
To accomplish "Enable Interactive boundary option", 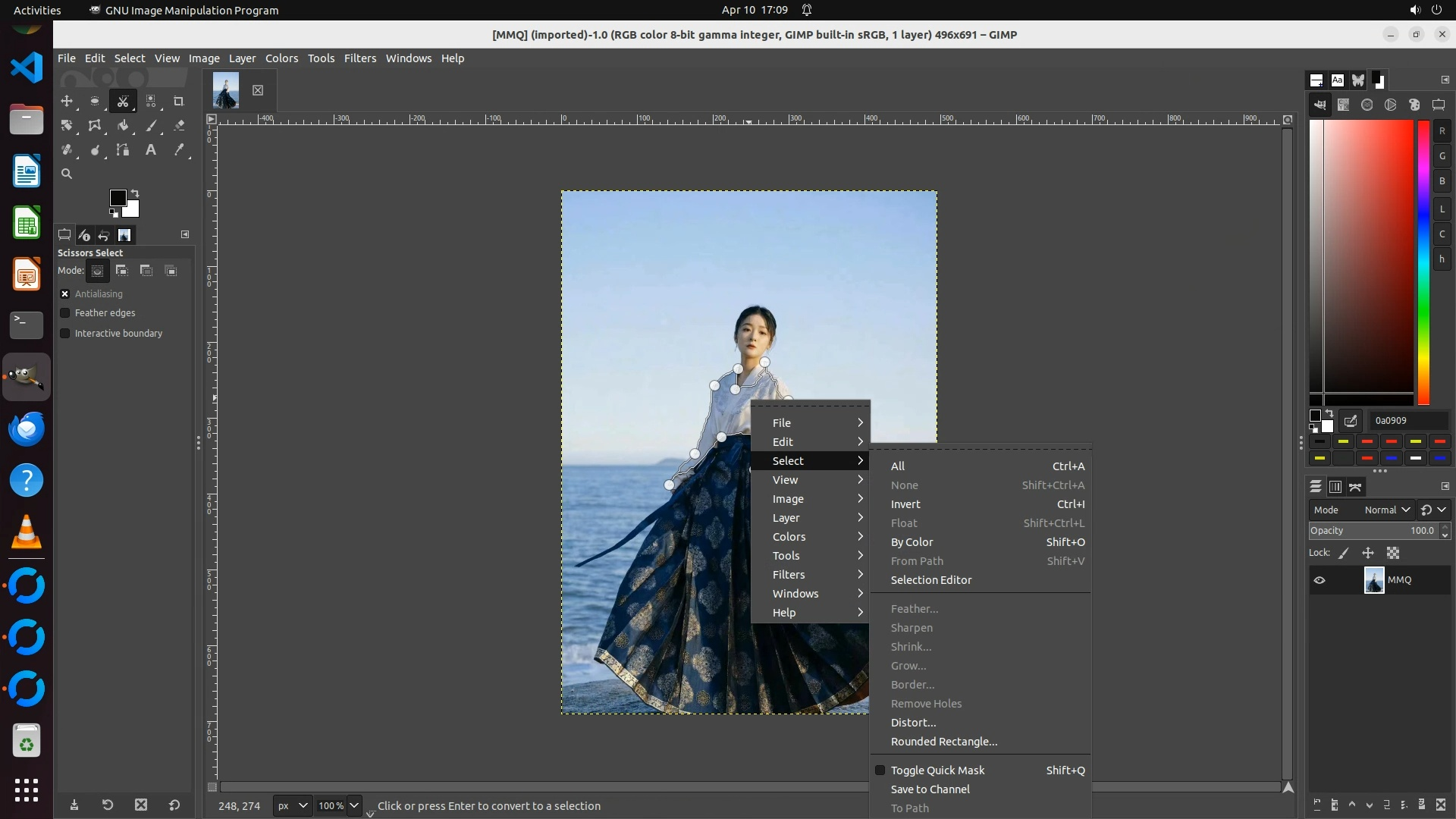I will [65, 334].
